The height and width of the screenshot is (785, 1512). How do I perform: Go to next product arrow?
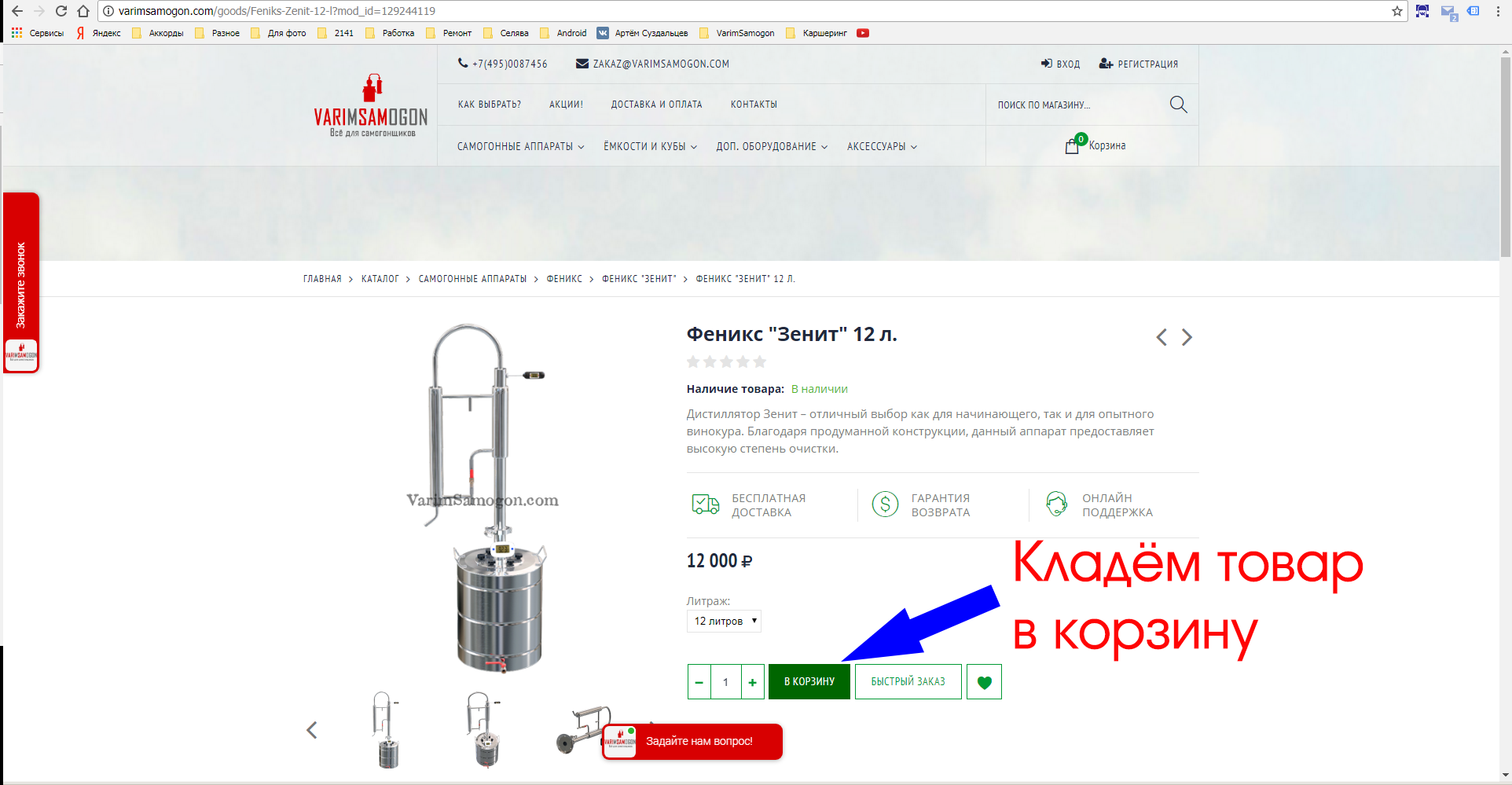(x=1187, y=337)
